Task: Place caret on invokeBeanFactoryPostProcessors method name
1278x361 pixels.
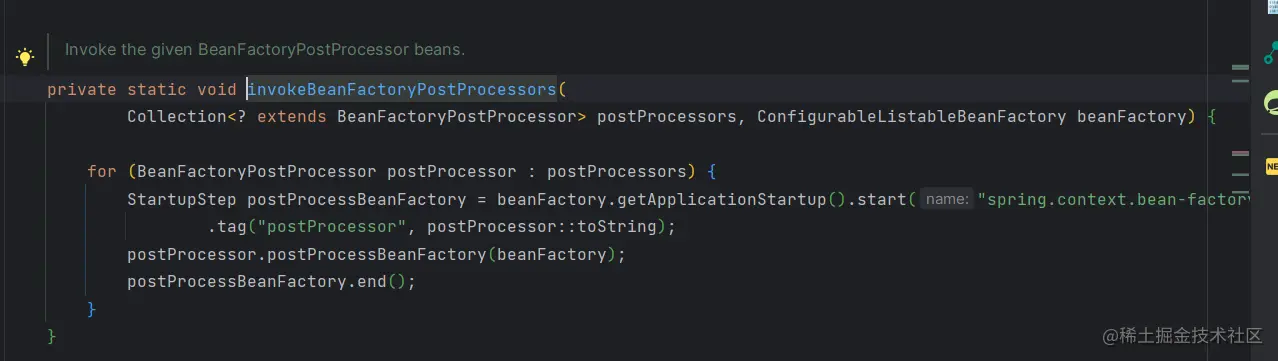Action: [x=401, y=89]
